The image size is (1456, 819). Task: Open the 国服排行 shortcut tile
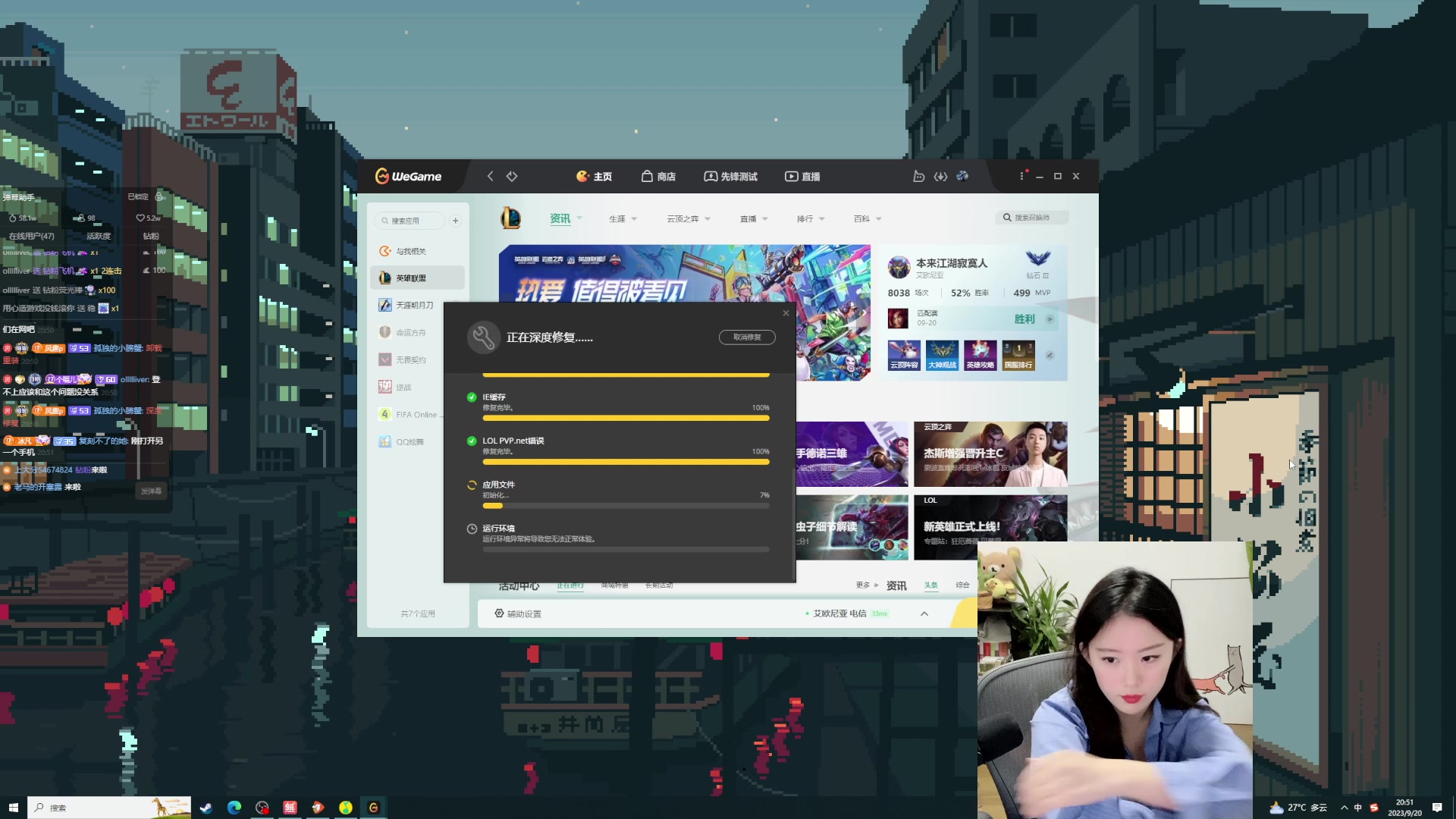[x=1018, y=355]
